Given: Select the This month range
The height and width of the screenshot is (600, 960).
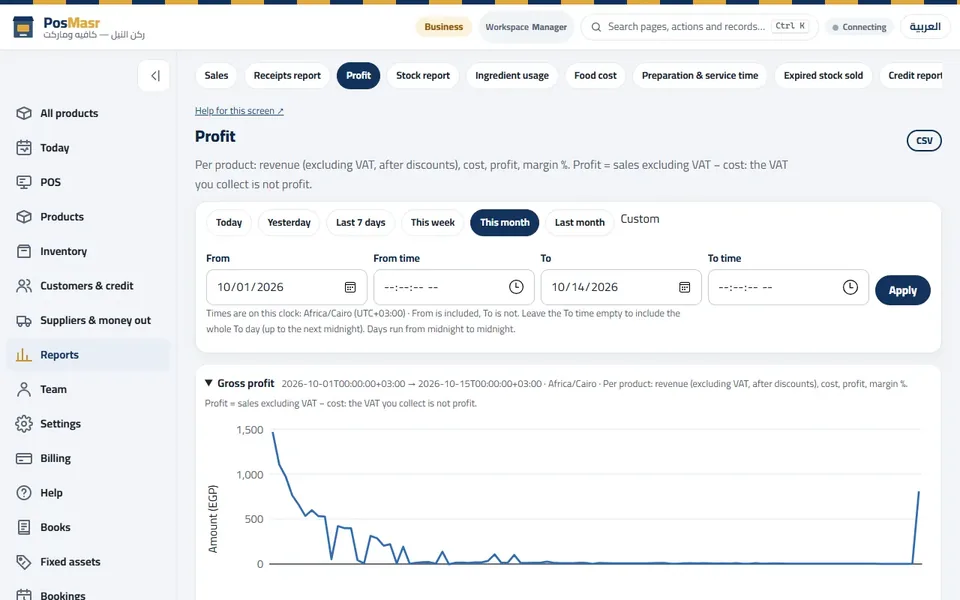Looking at the screenshot, I should click(504, 222).
